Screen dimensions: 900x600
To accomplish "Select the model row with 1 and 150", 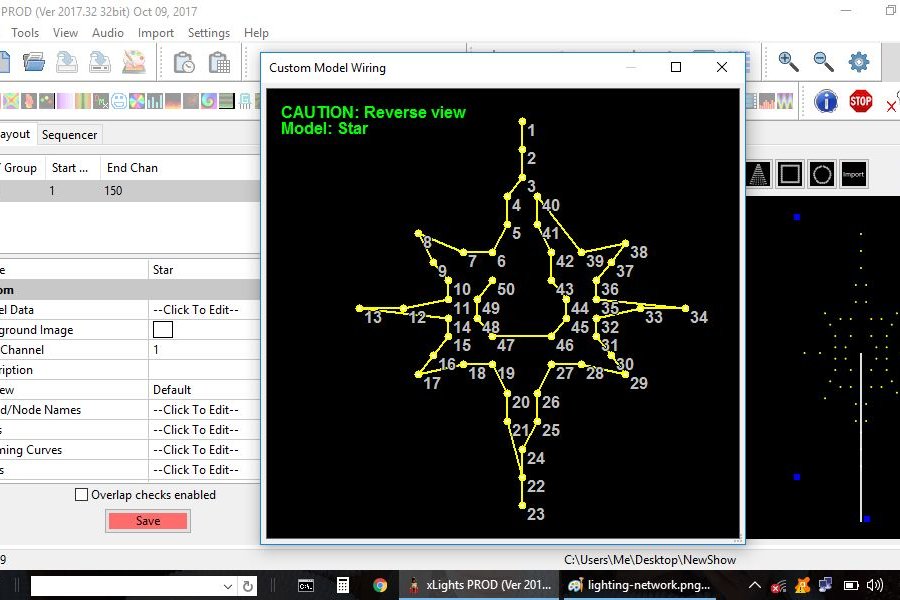I will point(130,191).
